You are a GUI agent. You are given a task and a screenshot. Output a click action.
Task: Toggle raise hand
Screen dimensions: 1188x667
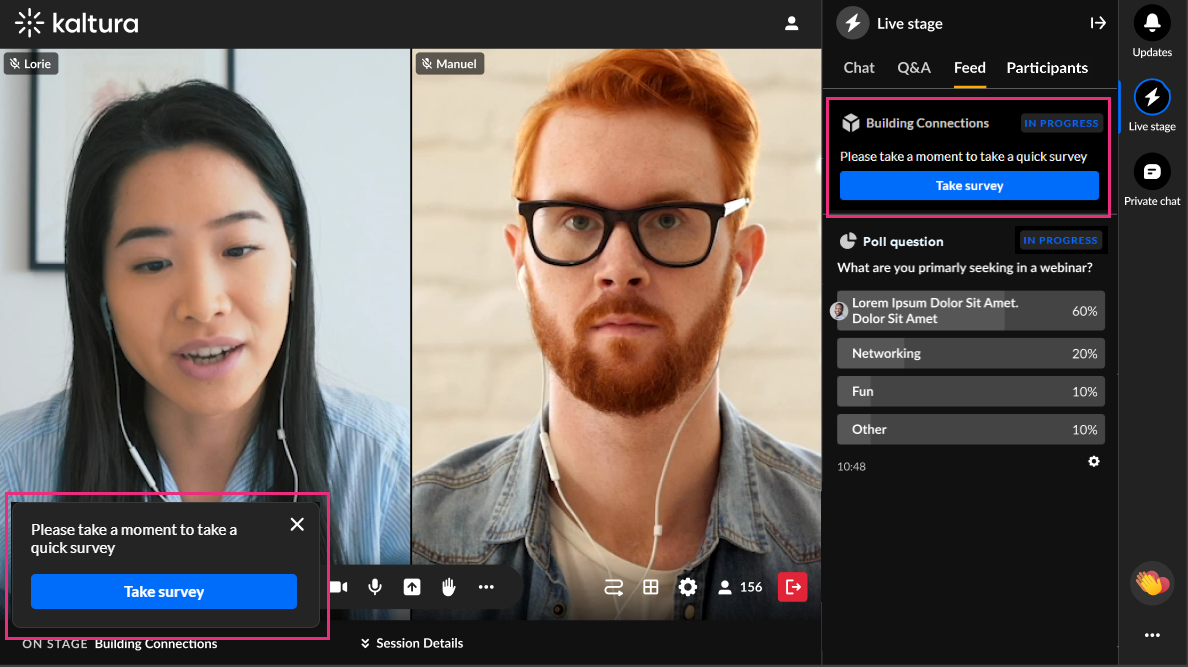[448, 587]
